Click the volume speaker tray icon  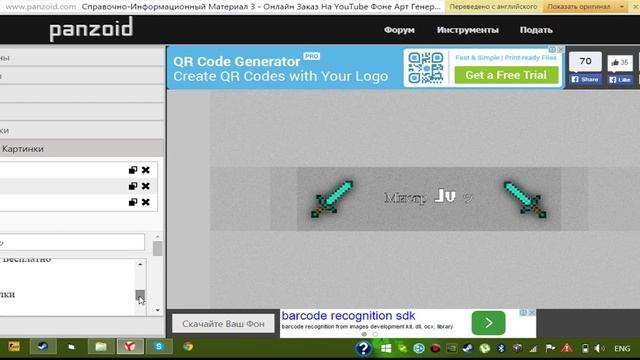[x=600, y=348]
